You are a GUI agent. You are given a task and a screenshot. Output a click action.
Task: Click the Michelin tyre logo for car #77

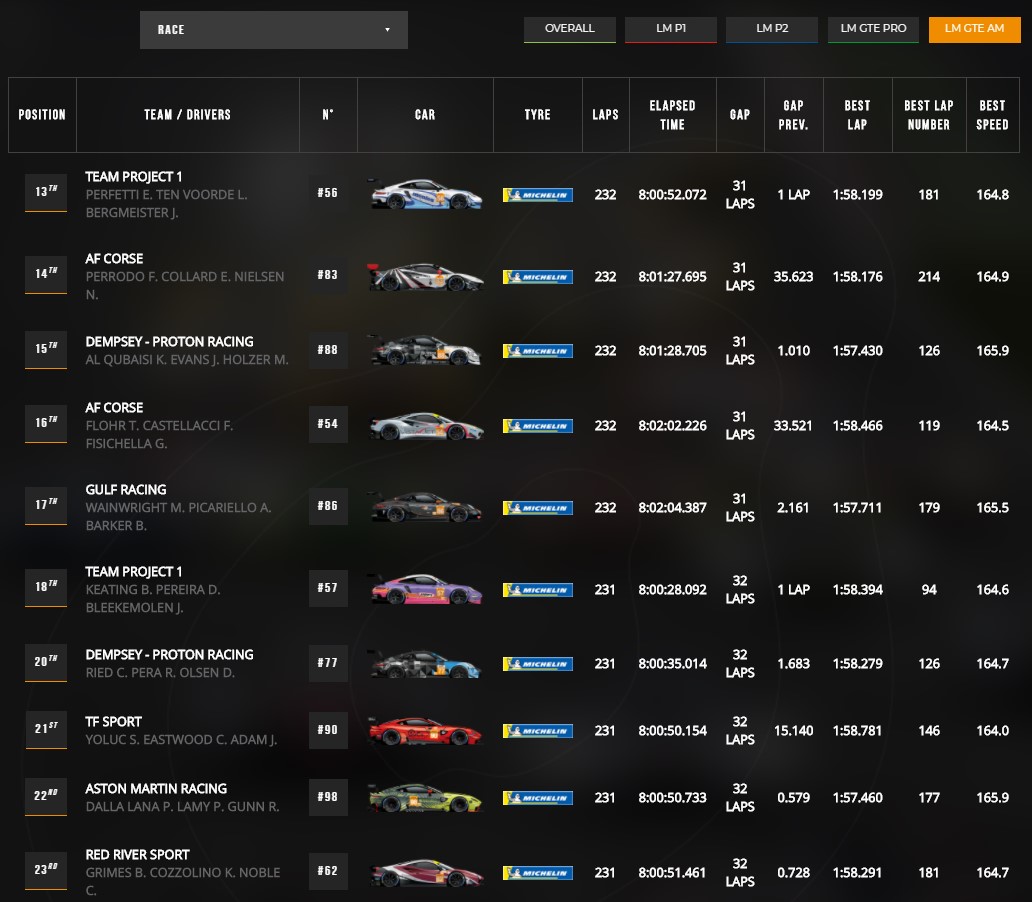(538, 664)
